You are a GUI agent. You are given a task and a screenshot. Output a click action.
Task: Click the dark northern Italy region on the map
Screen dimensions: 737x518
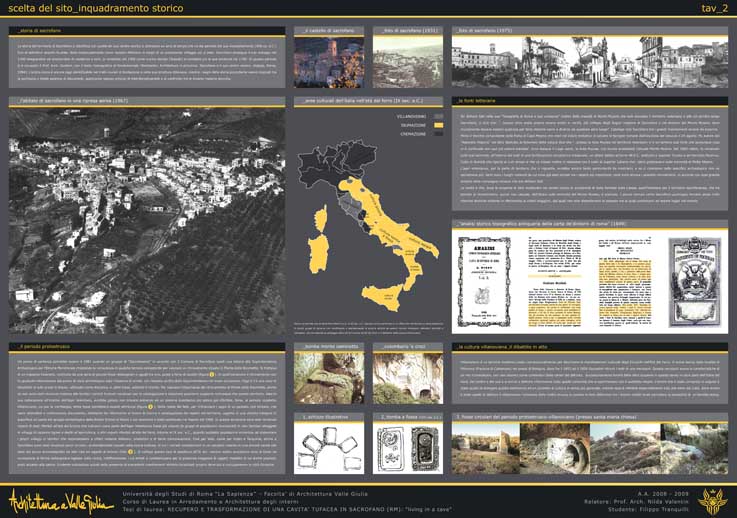335,163
